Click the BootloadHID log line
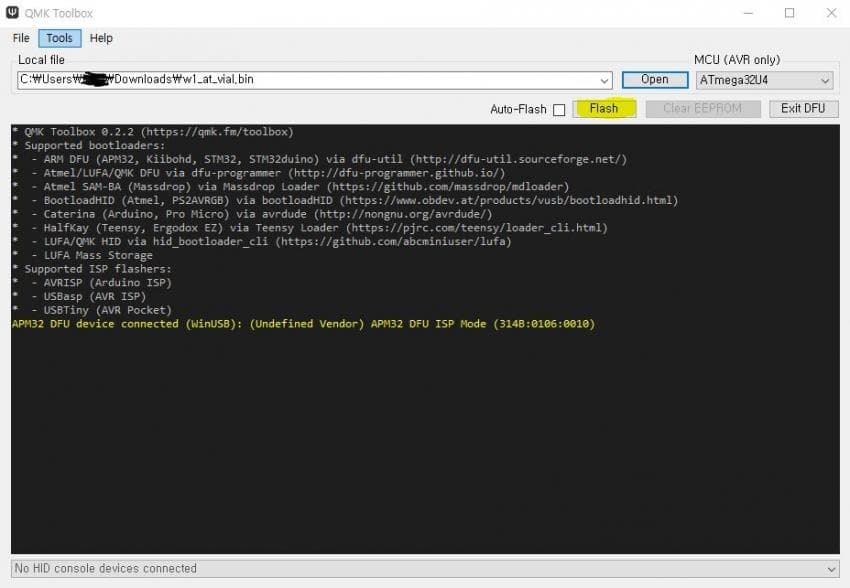Image resolution: width=850 pixels, height=588 pixels. (345, 201)
